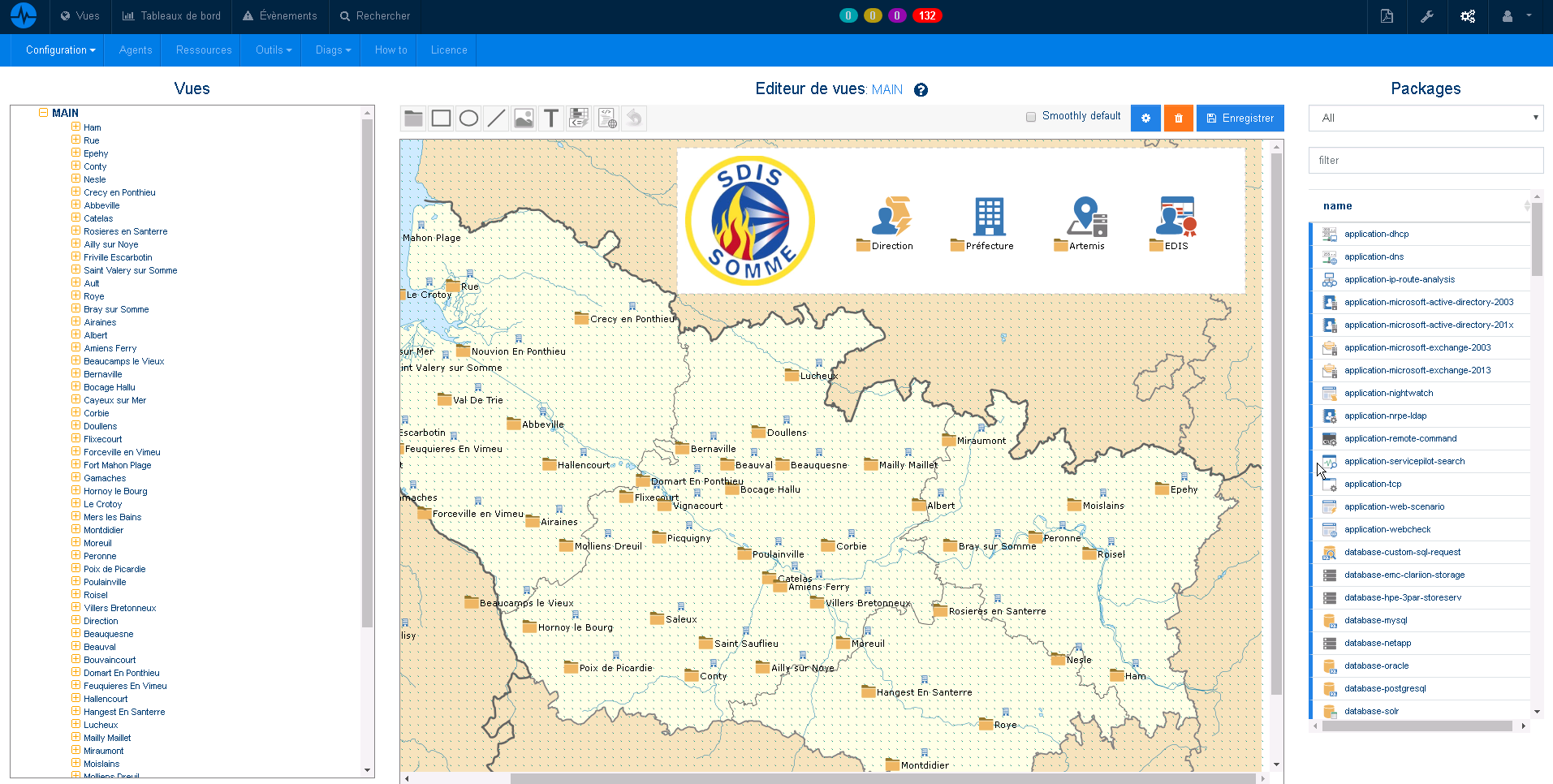Click the filter field in the Packages panel
Image resolution: width=1553 pixels, height=784 pixels.
point(1426,160)
